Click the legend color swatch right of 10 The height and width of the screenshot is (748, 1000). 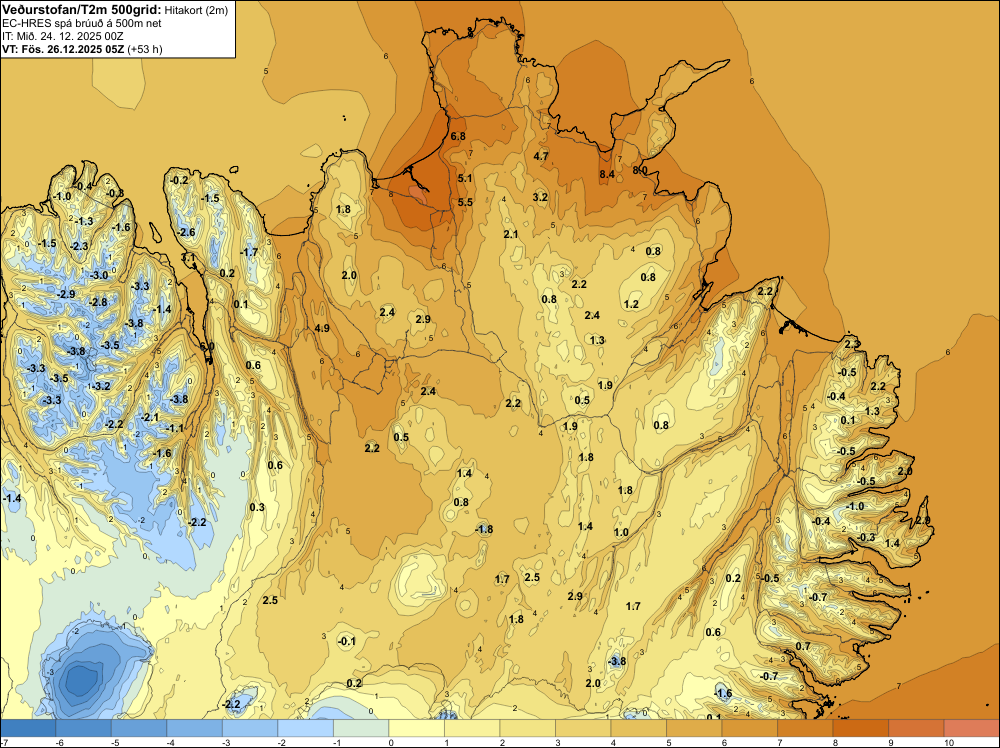(x=971, y=728)
